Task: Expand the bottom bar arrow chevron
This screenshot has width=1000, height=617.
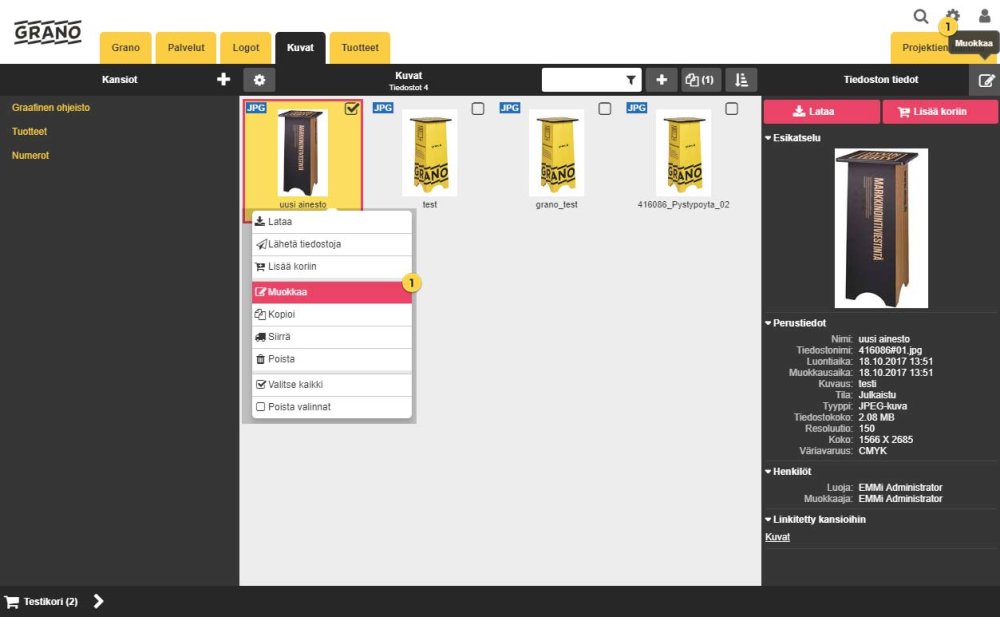Action: pos(98,601)
